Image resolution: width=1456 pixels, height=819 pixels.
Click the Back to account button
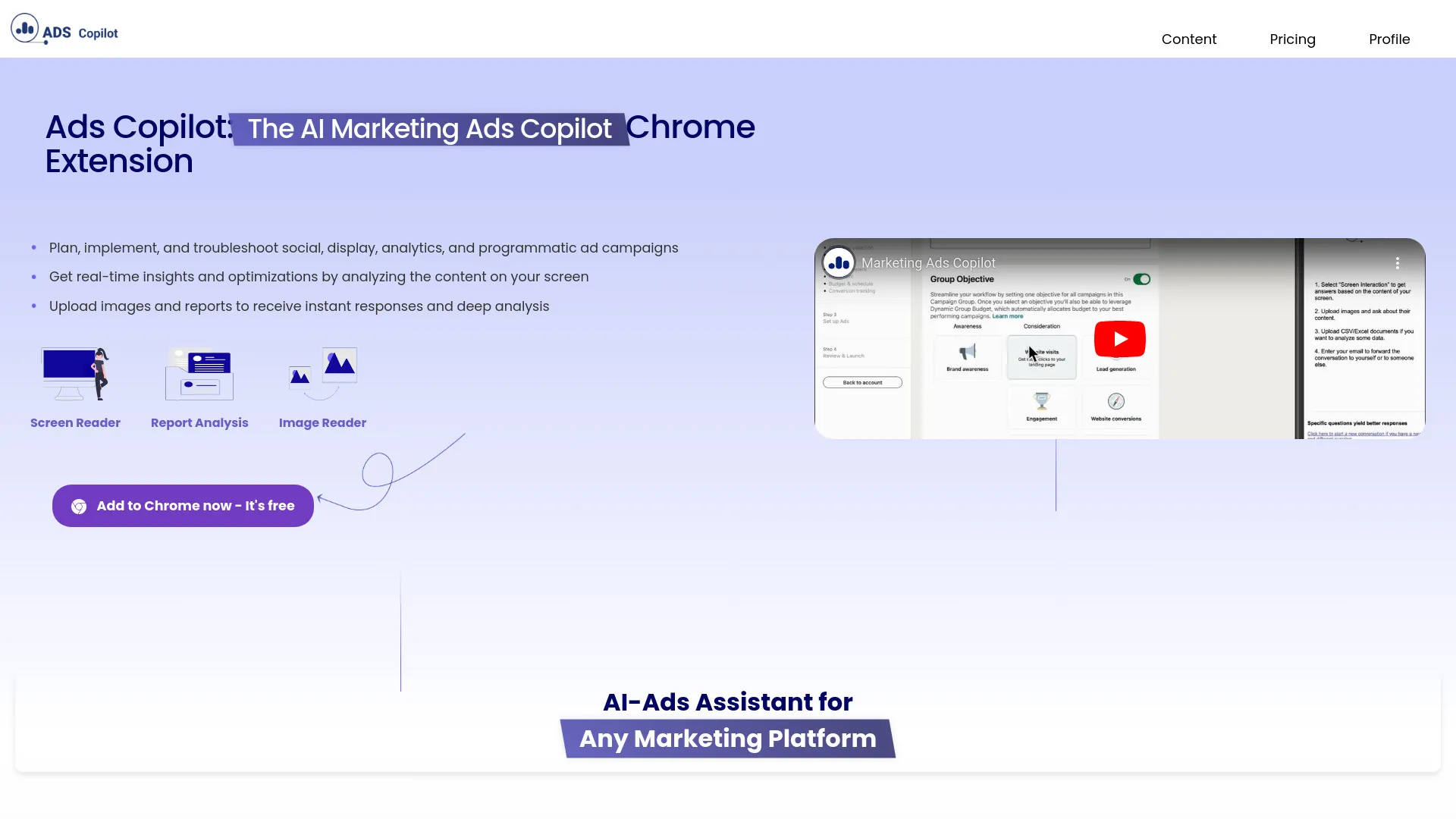pos(861,382)
